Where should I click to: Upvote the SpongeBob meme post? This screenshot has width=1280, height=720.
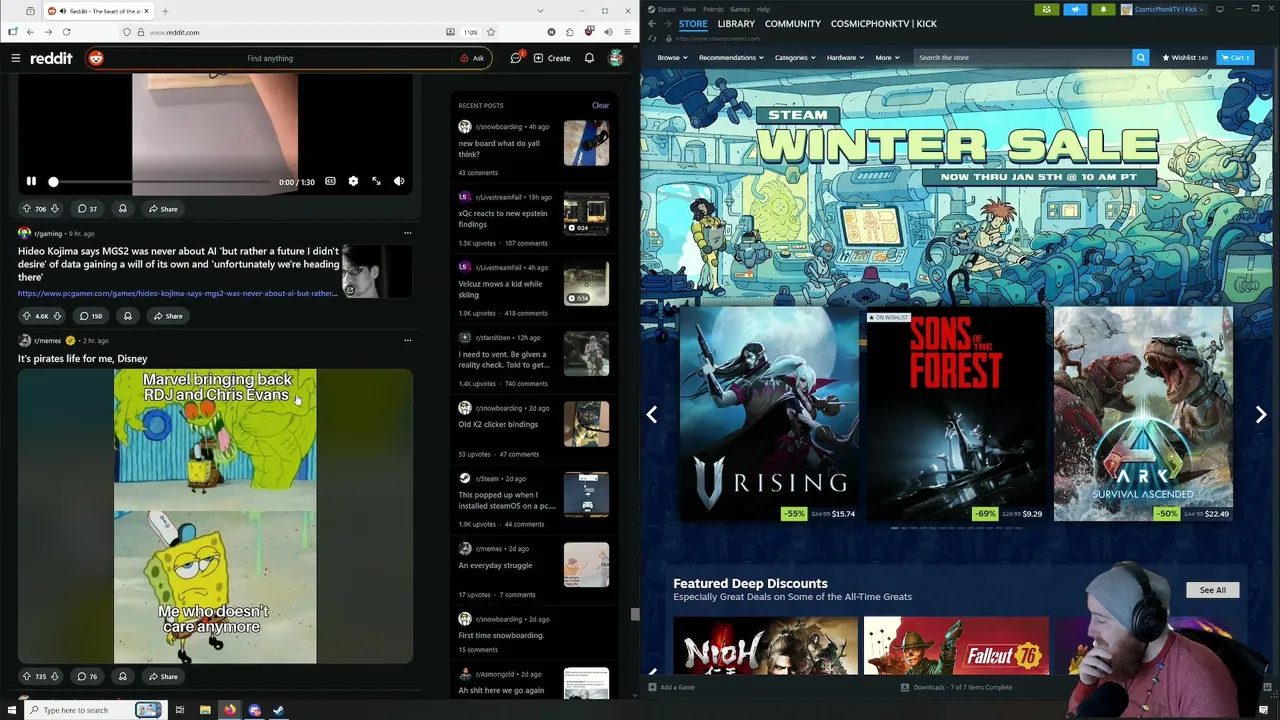tap(27, 677)
